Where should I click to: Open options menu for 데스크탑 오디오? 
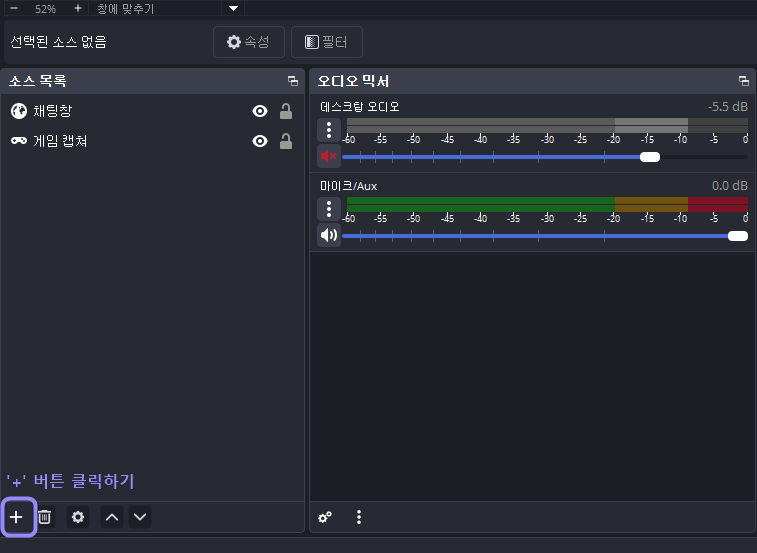[x=329, y=130]
